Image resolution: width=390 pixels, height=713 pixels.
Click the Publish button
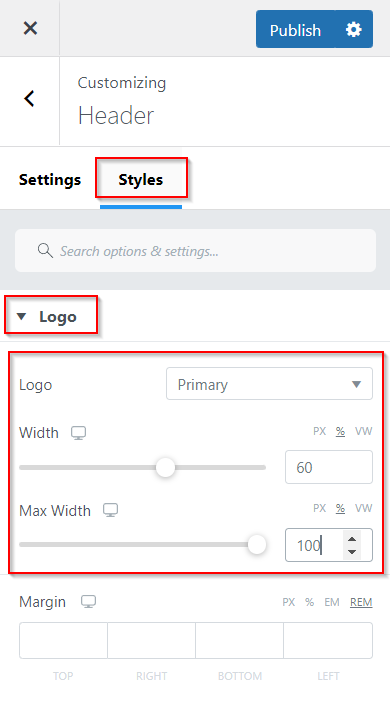(x=295, y=30)
